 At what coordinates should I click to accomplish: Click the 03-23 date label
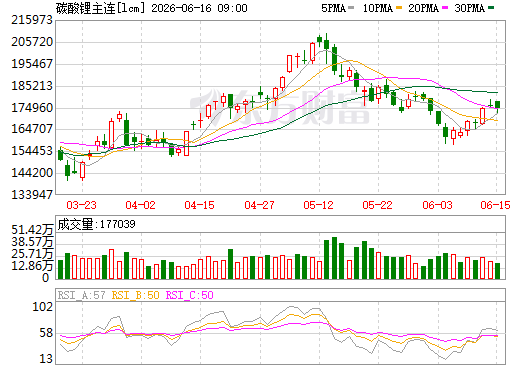point(82,205)
